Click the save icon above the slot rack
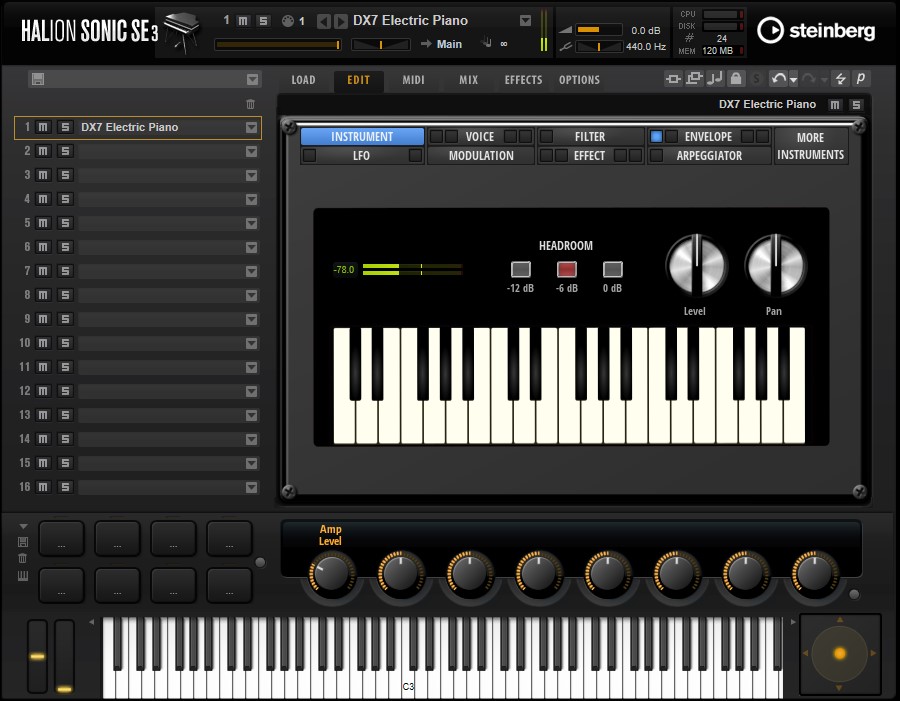This screenshot has height=701, width=900. 38,78
